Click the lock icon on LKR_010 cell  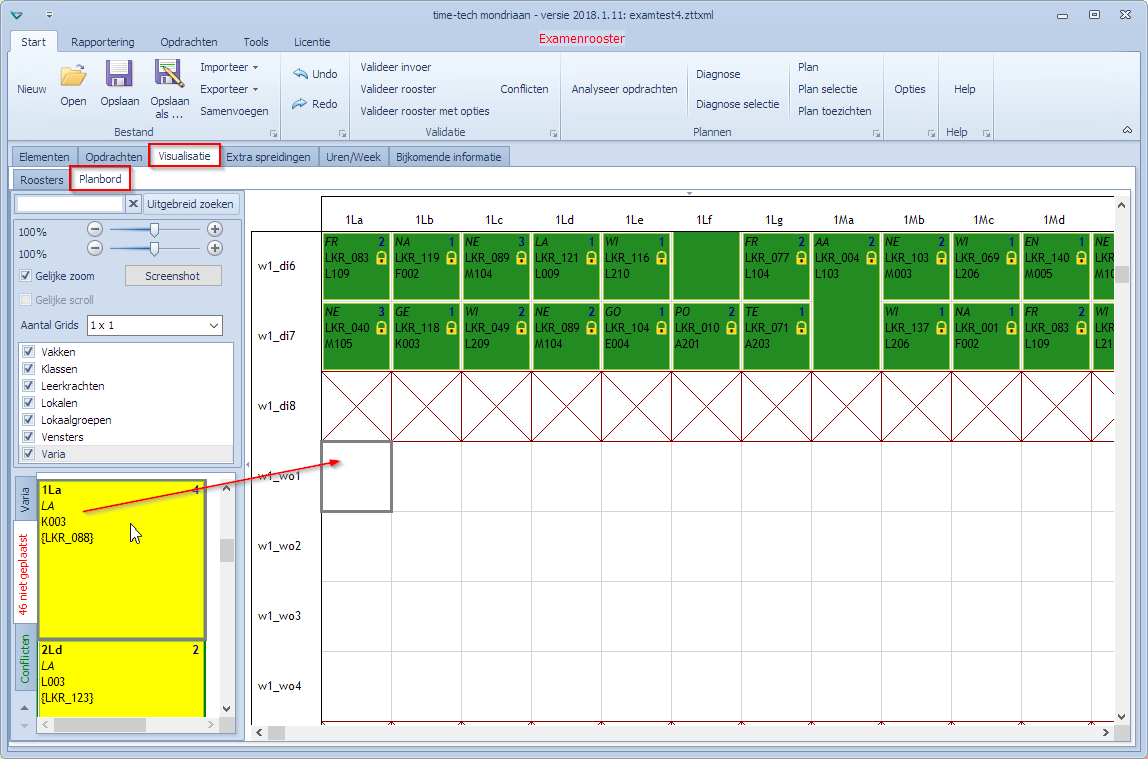pos(731,328)
